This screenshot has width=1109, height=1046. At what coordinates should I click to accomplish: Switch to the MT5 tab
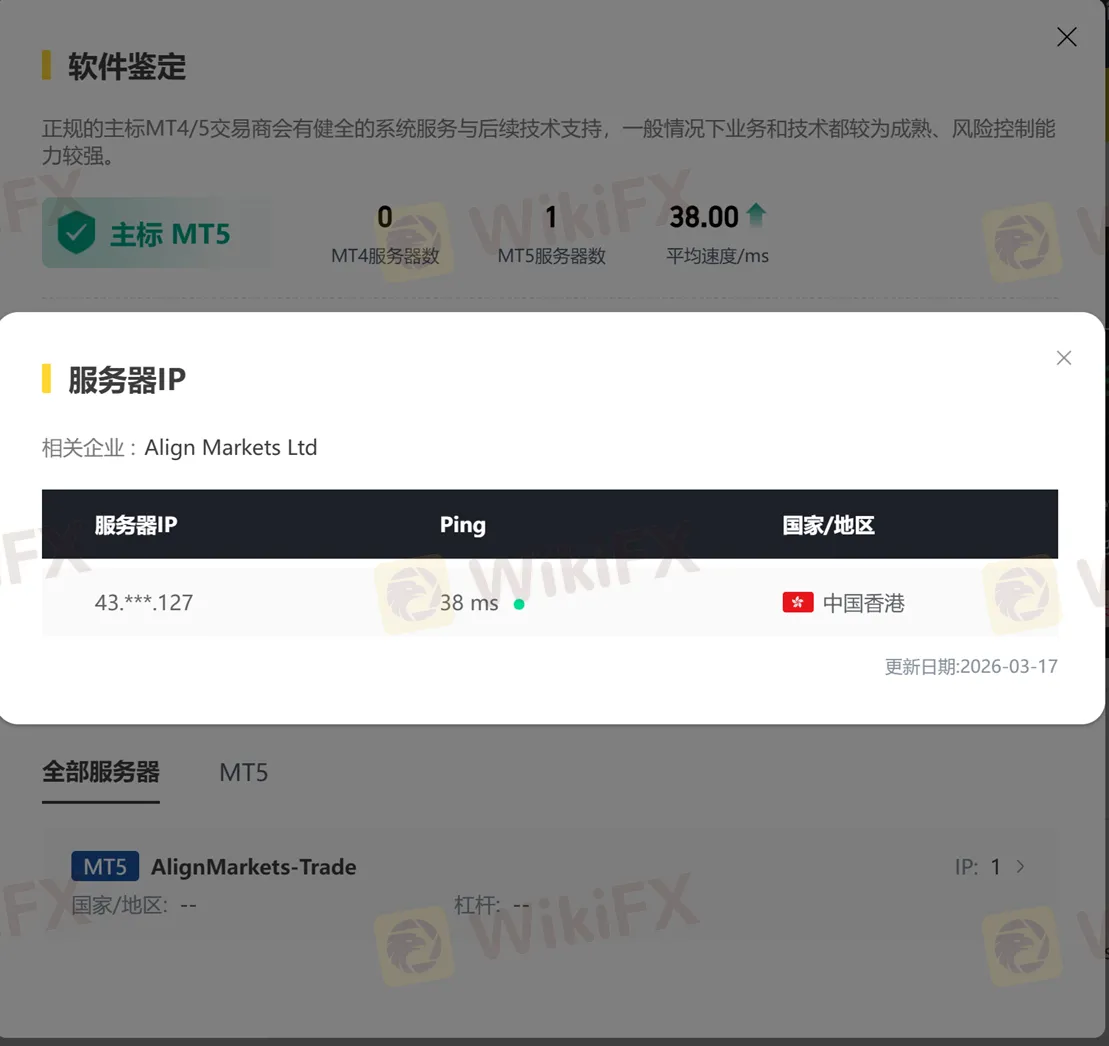(x=243, y=772)
